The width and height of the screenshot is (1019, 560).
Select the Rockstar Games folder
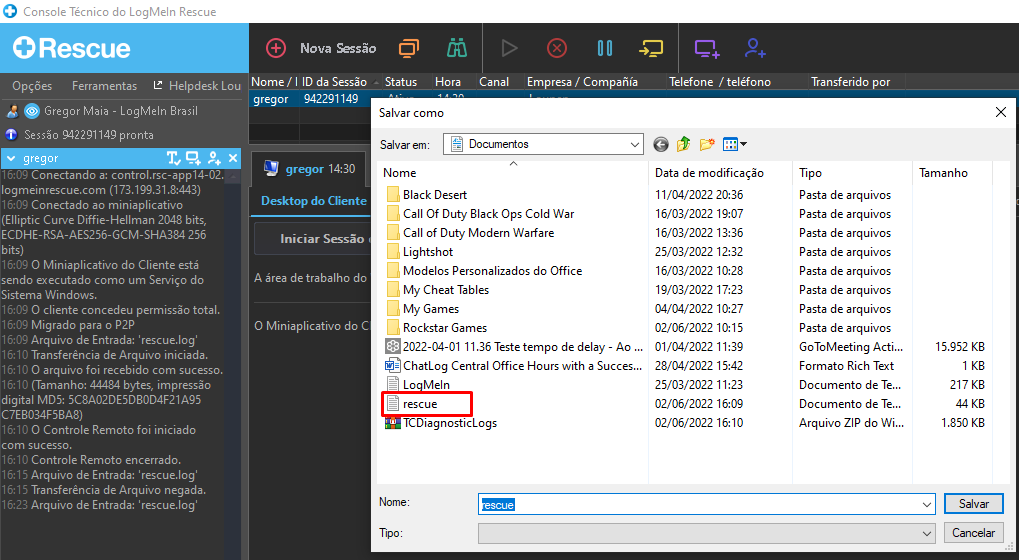tap(445, 328)
